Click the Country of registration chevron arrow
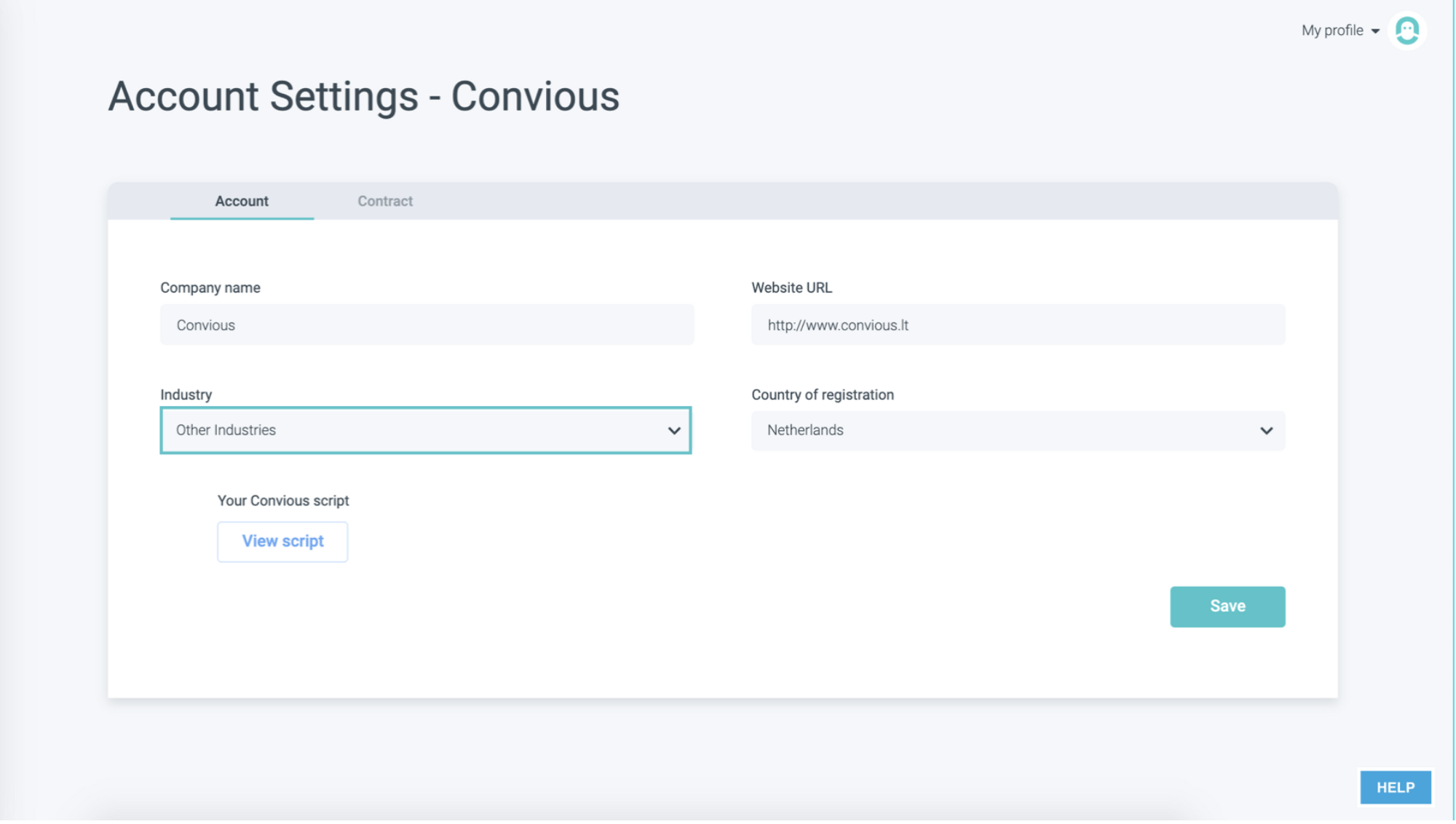Viewport: 1456px width, 824px height. click(x=1267, y=431)
